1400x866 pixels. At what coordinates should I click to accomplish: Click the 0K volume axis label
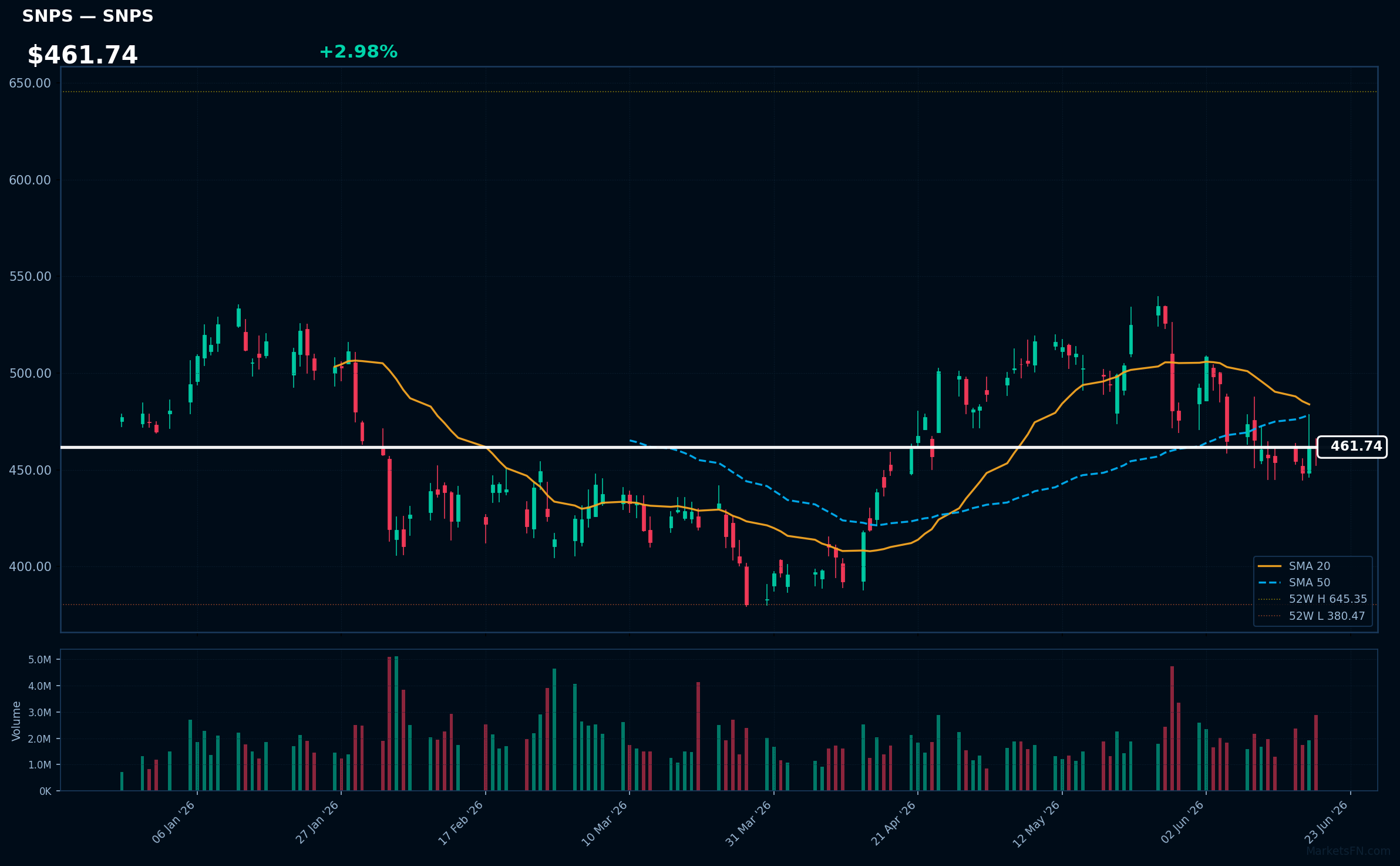tap(45, 791)
